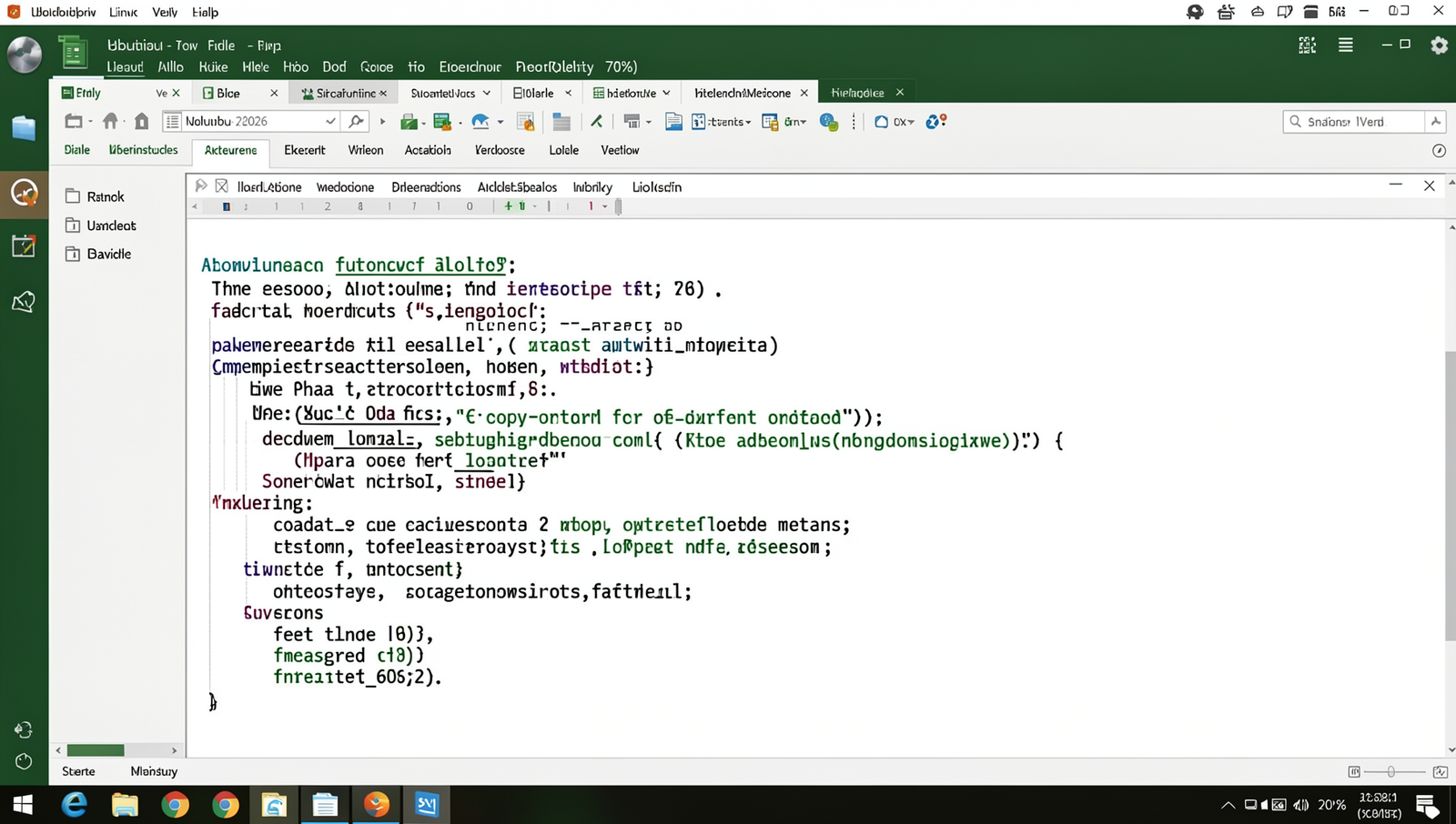1456x824 pixels.
Task: Open the Verdoosce ribbon tab
Action: [500, 150]
